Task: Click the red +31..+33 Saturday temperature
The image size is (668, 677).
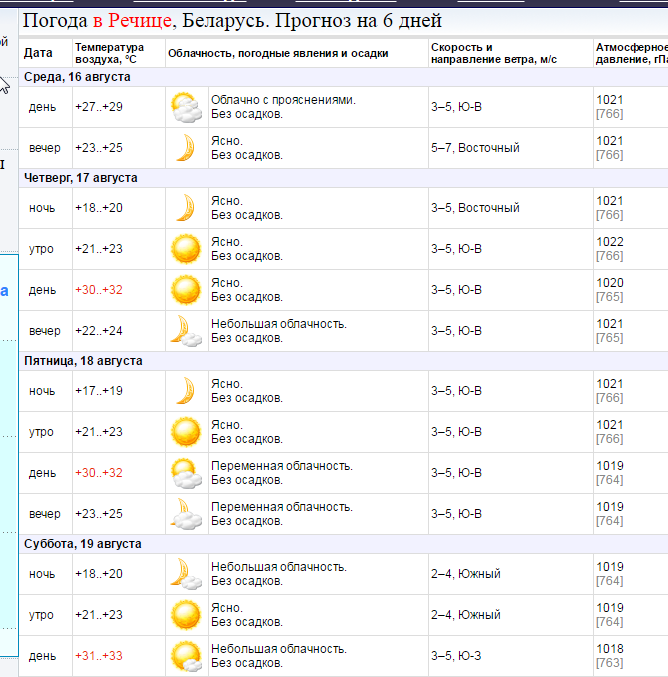Action: (x=99, y=656)
